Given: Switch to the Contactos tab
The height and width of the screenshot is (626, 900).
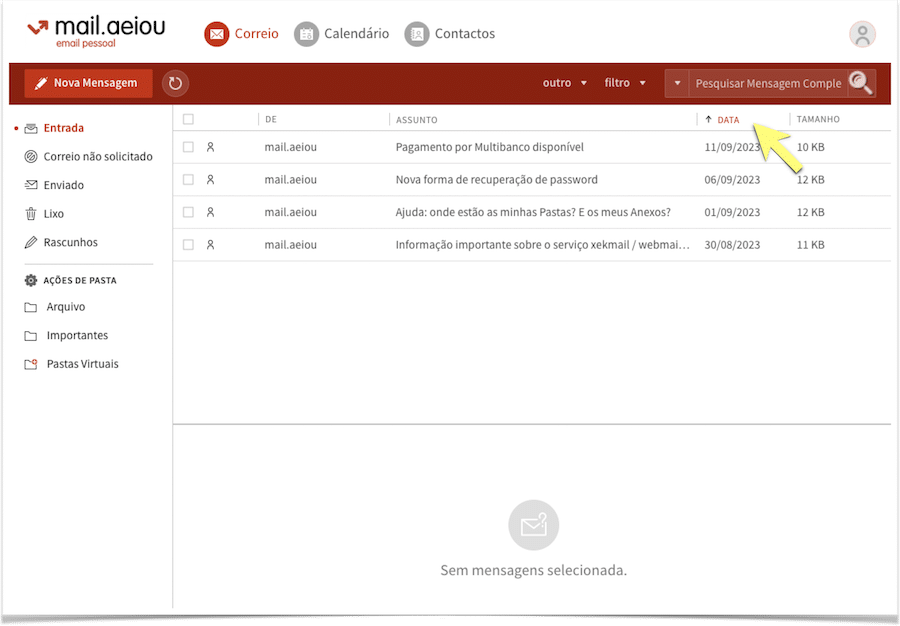Looking at the screenshot, I should point(450,34).
